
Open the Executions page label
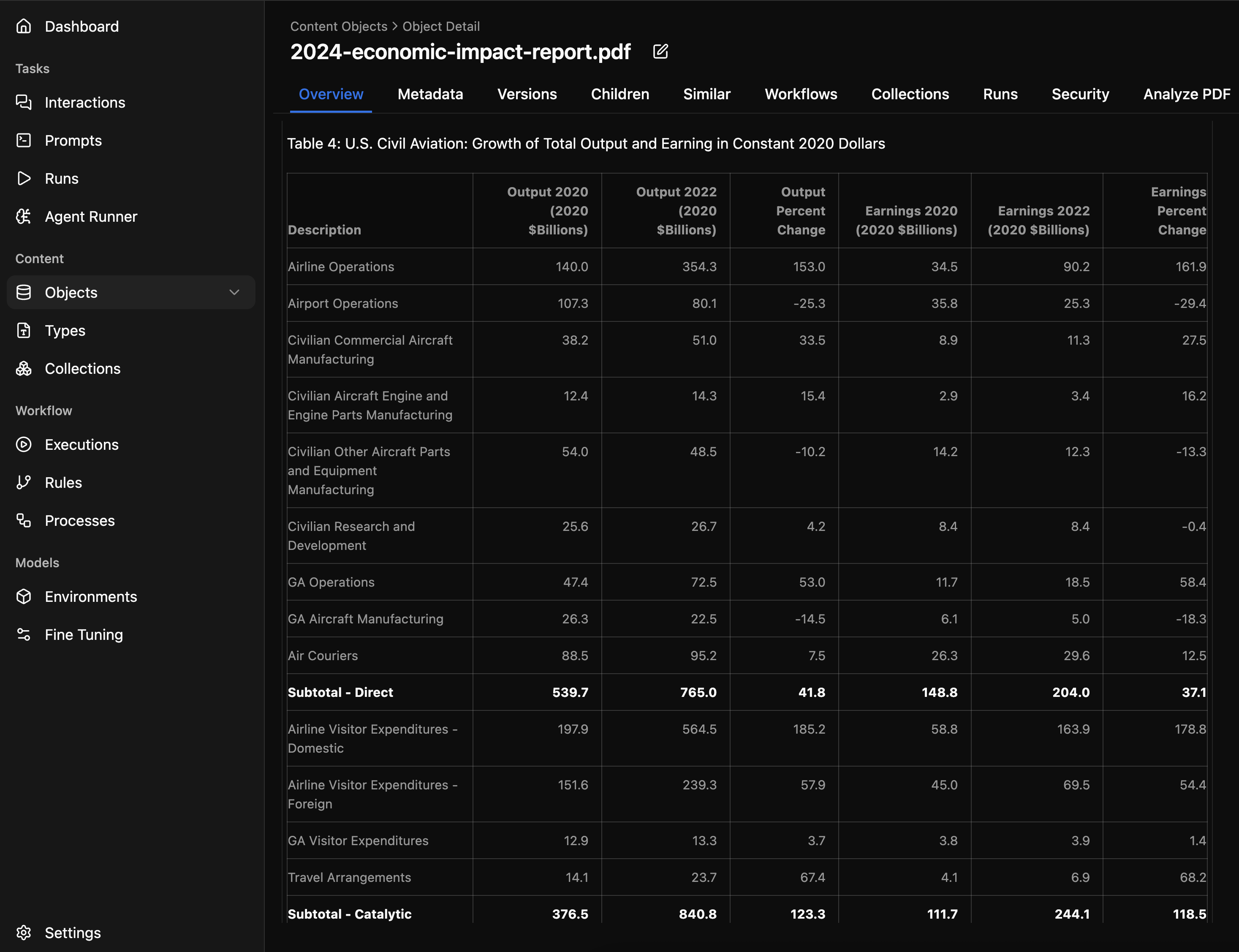point(82,444)
